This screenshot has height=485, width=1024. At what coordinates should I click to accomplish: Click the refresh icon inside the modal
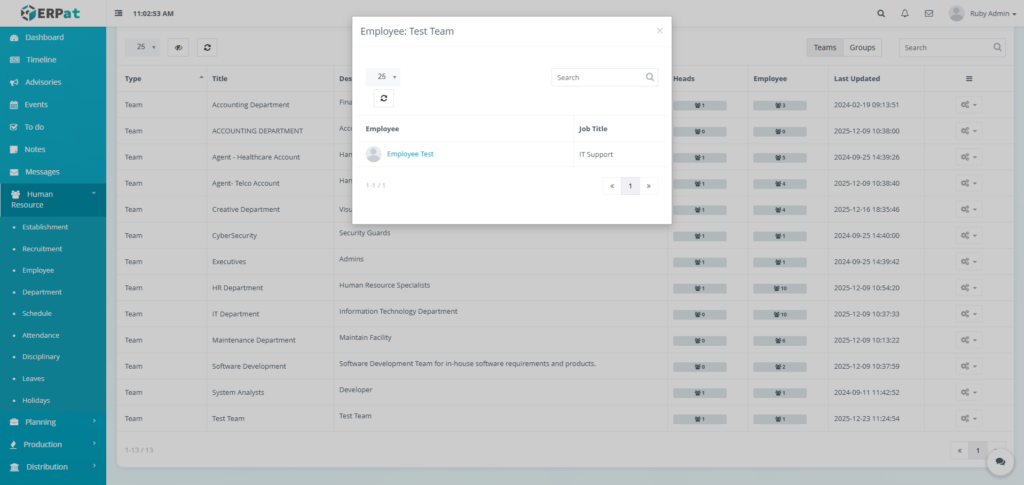pos(385,98)
